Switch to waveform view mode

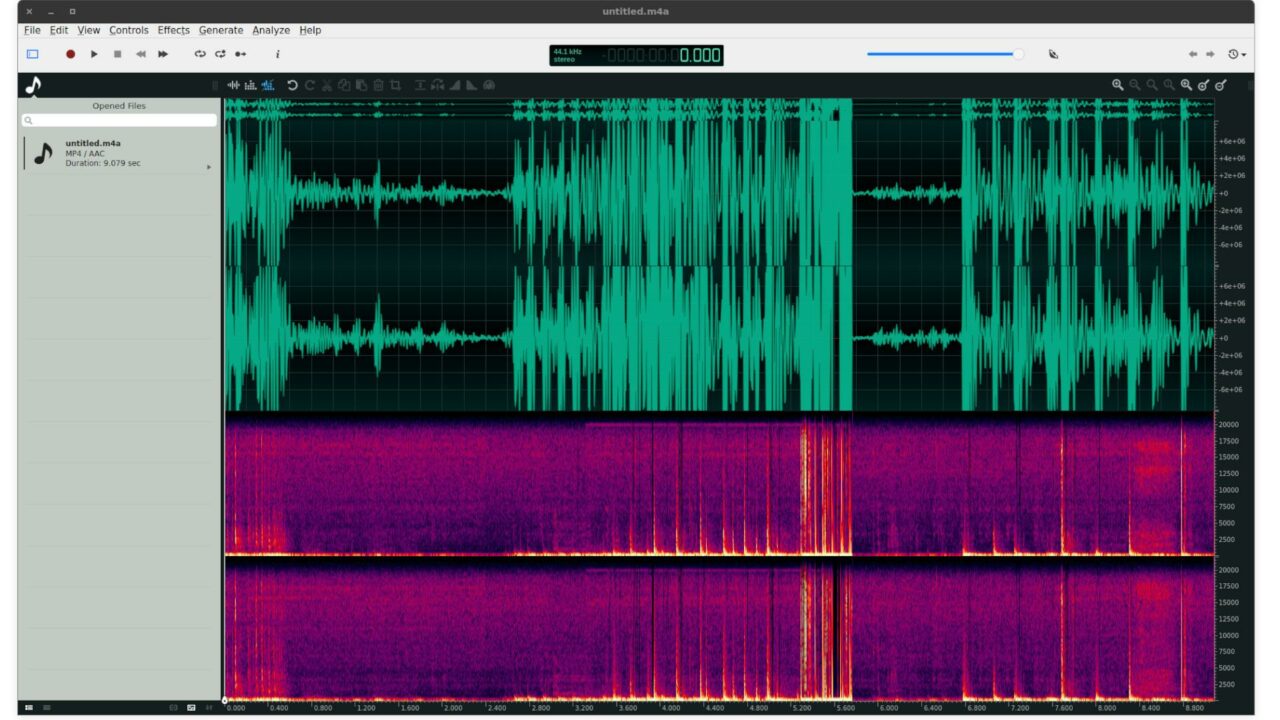[x=234, y=85]
